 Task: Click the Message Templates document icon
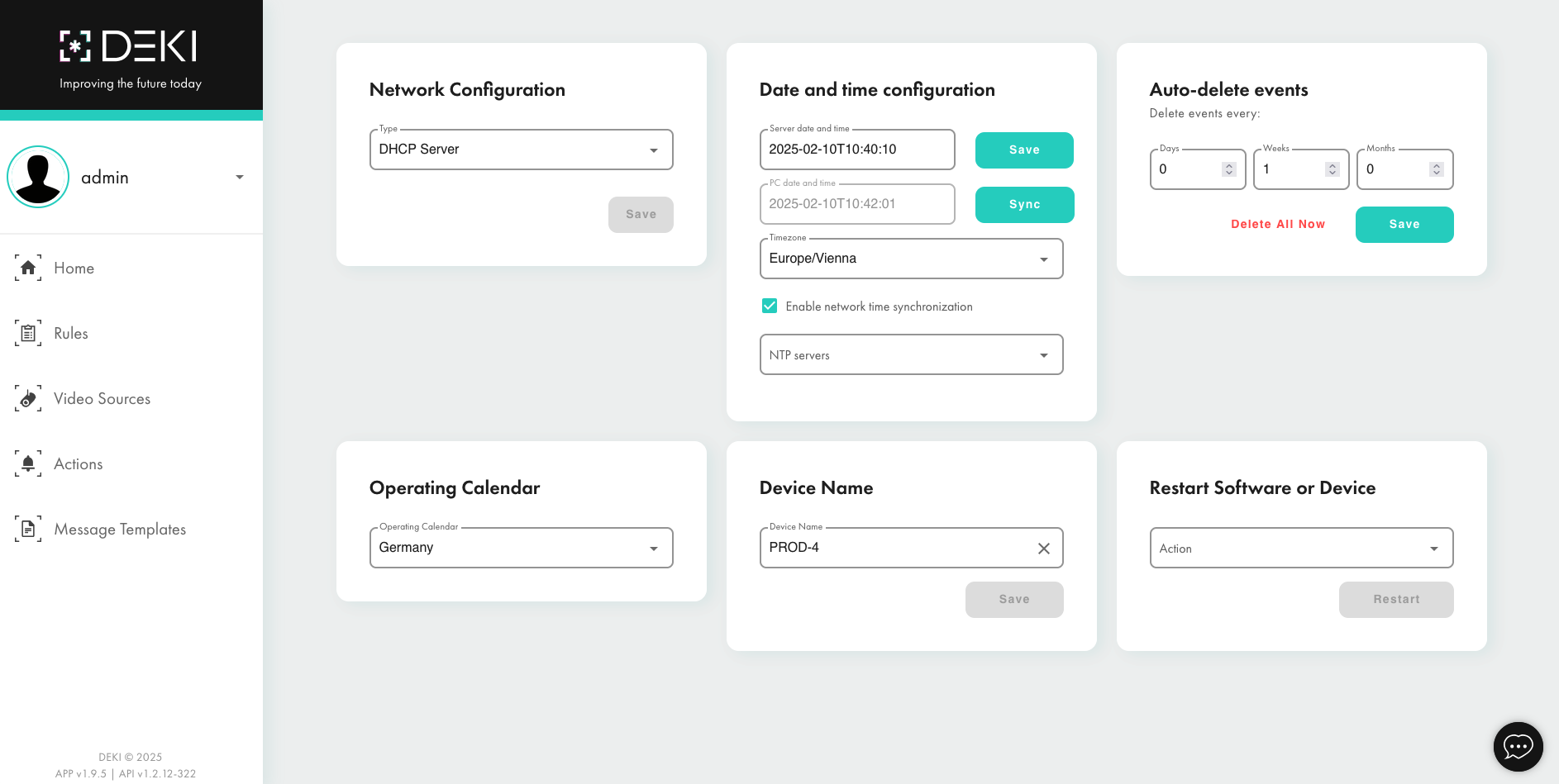coord(28,529)
